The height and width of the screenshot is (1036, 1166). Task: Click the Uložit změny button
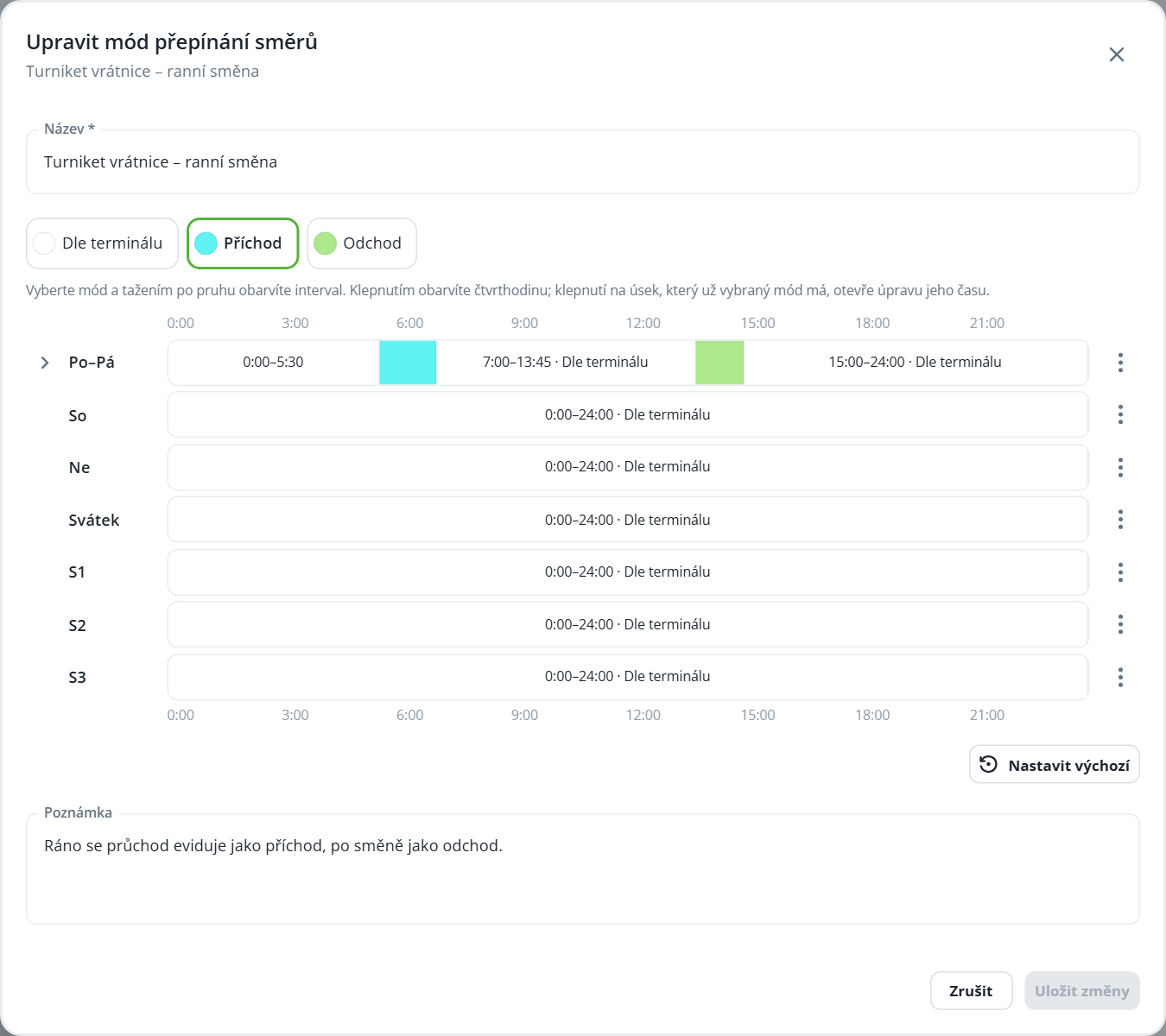[x=1082, y=991]
